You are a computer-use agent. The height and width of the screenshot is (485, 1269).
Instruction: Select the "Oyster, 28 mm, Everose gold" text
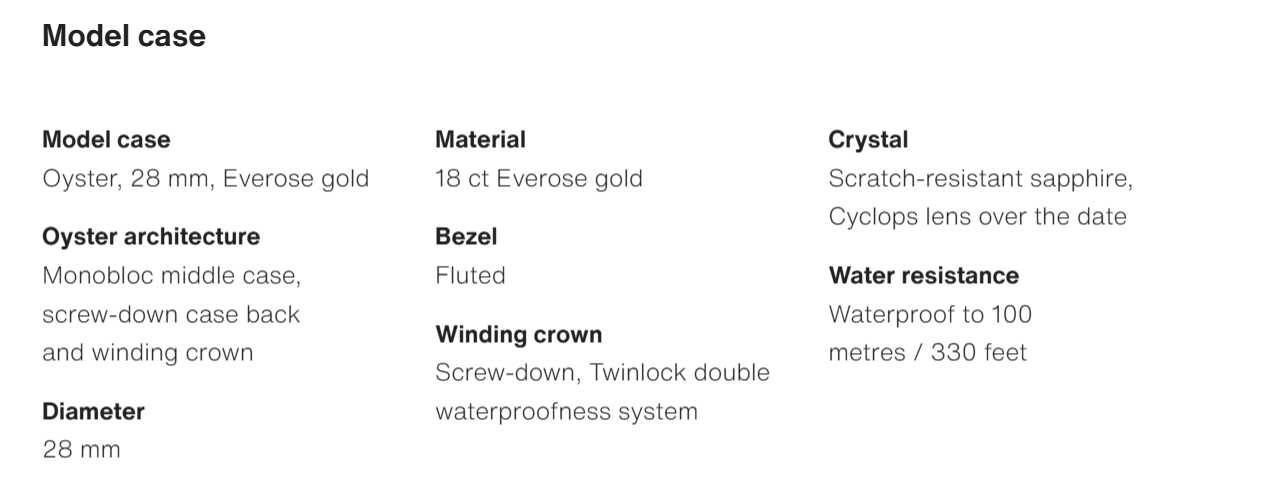pyautogui.click(x=205, y=179)
